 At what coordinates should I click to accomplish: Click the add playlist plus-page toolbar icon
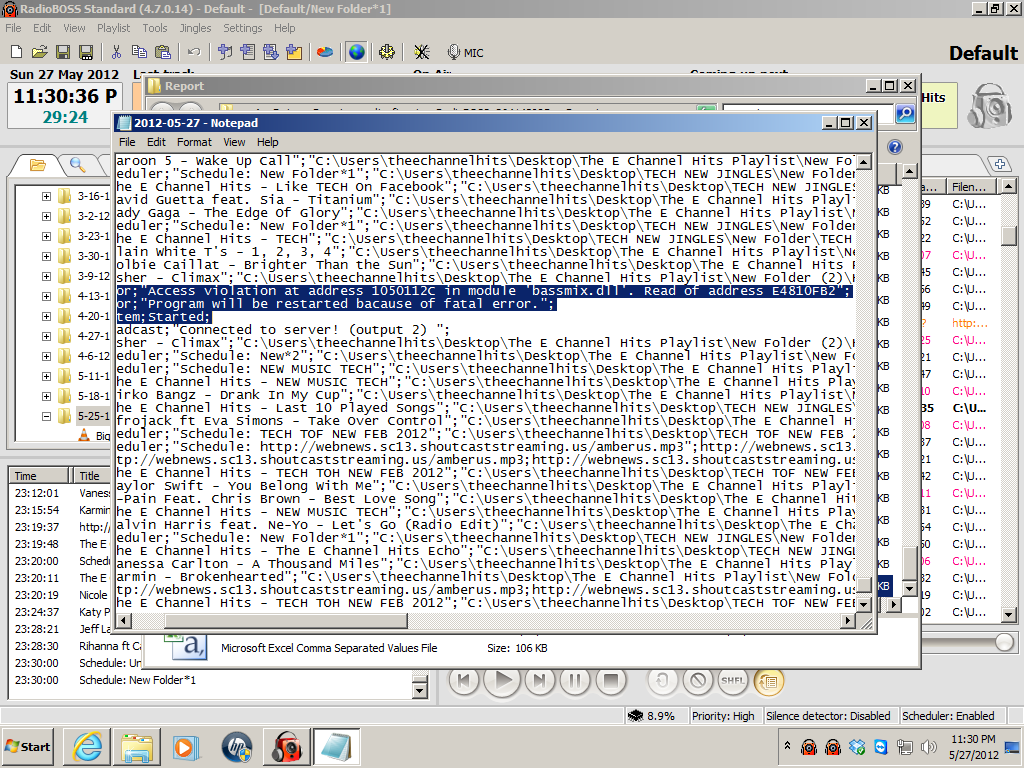(248, 52)
